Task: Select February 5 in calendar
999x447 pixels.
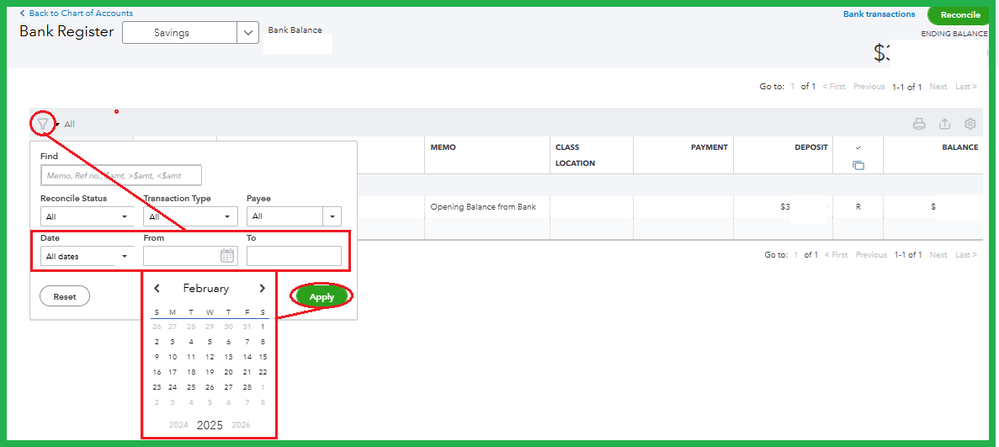Action: coord(210,342)
